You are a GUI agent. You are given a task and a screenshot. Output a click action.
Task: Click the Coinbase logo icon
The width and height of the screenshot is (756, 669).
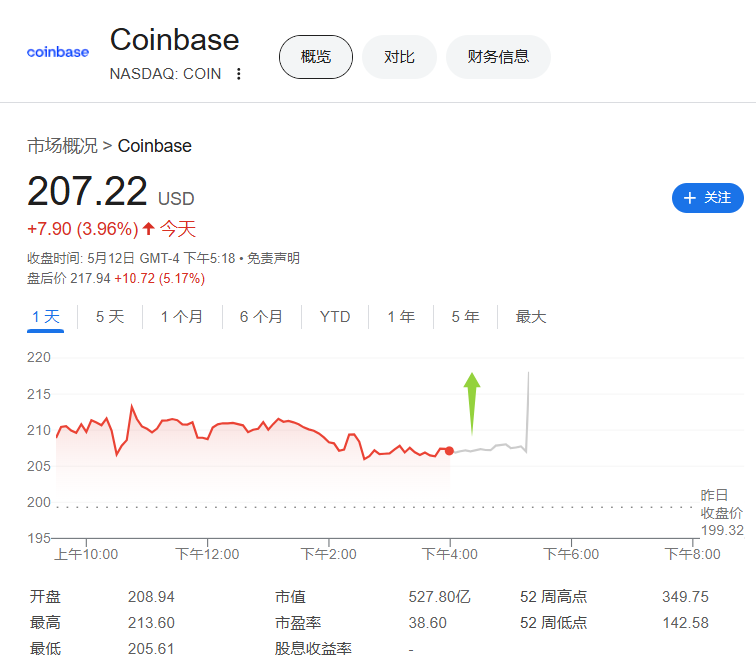click(x=58, y=52)
